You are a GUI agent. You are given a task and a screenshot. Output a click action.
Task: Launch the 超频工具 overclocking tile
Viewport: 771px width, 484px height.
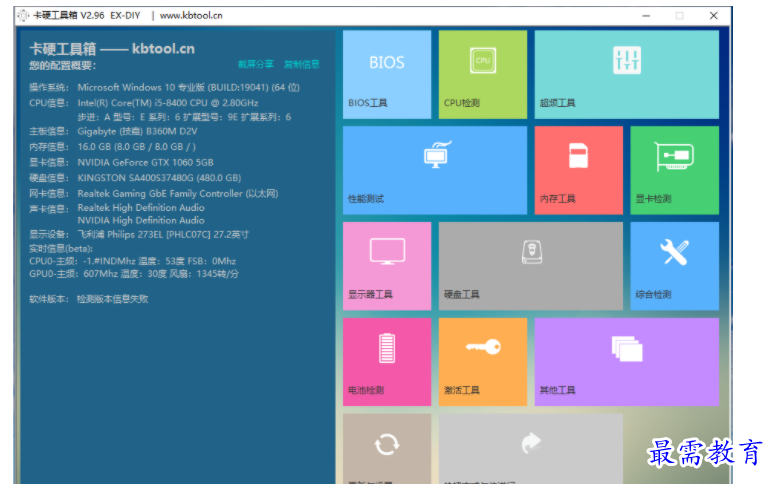click(x=626, y=74)
